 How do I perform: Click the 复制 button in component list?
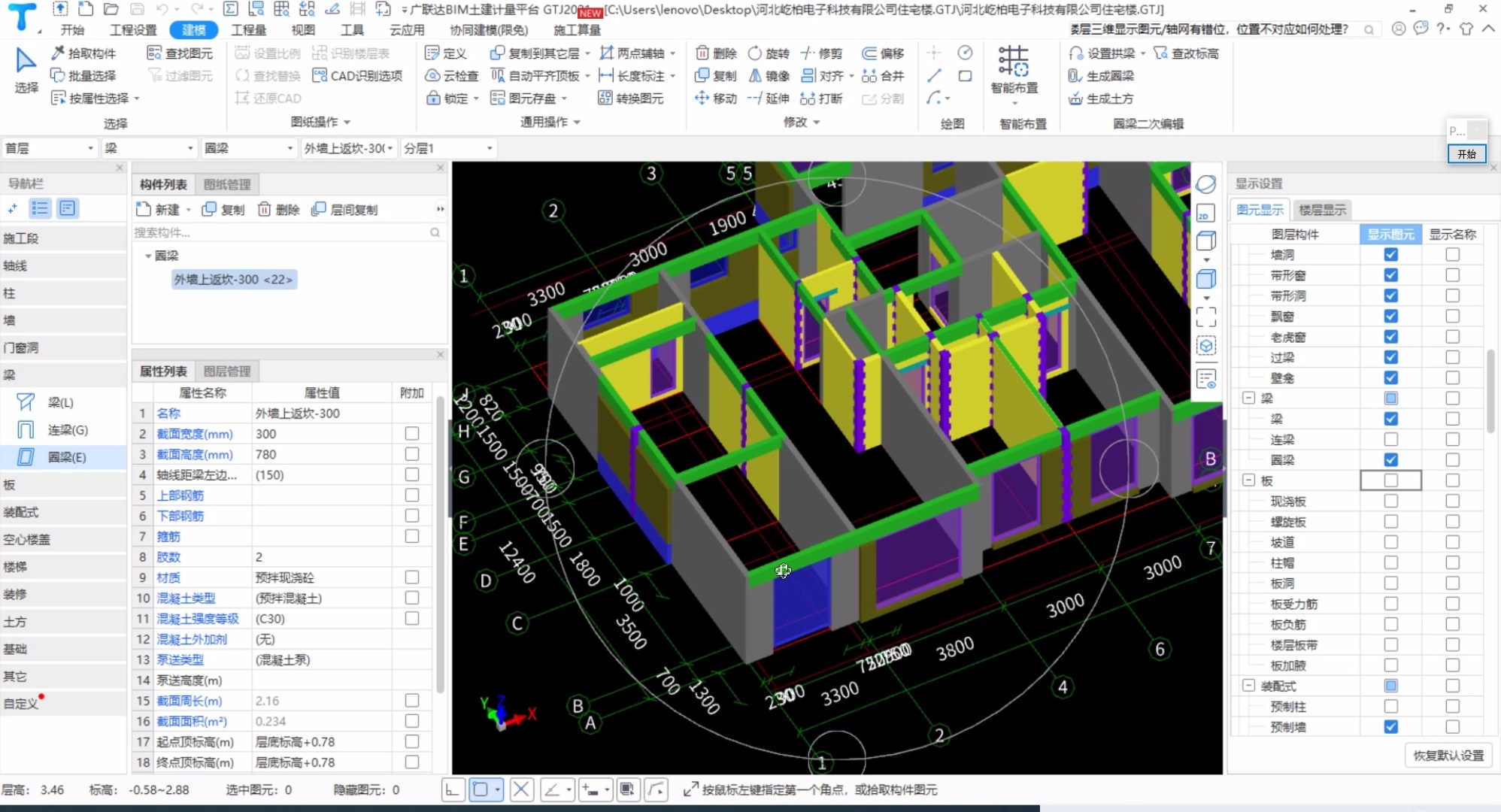coord(223,209)
